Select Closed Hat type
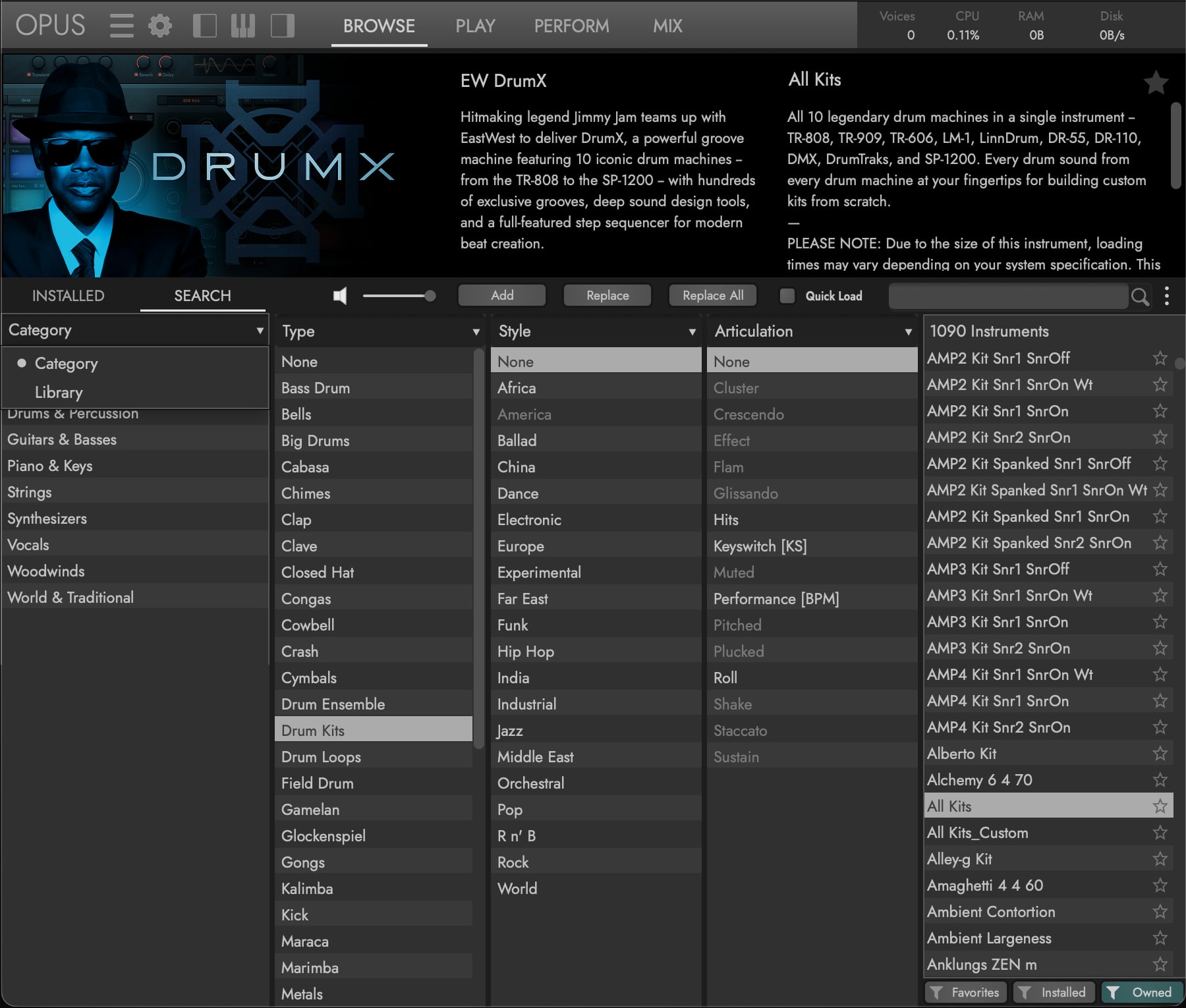 tap(374, 573)
